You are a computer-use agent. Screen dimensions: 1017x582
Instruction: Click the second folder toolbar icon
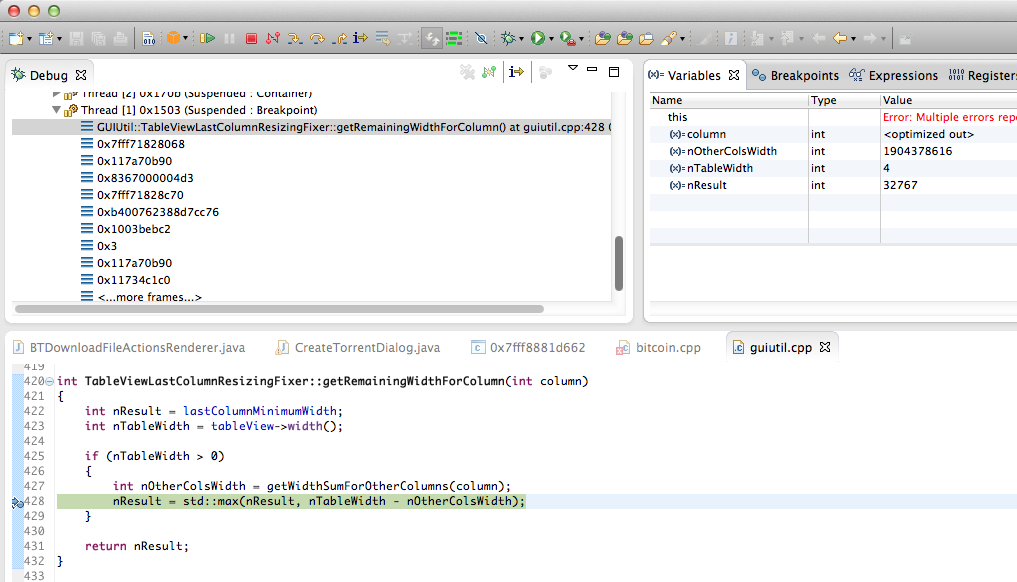coord(625,39)
